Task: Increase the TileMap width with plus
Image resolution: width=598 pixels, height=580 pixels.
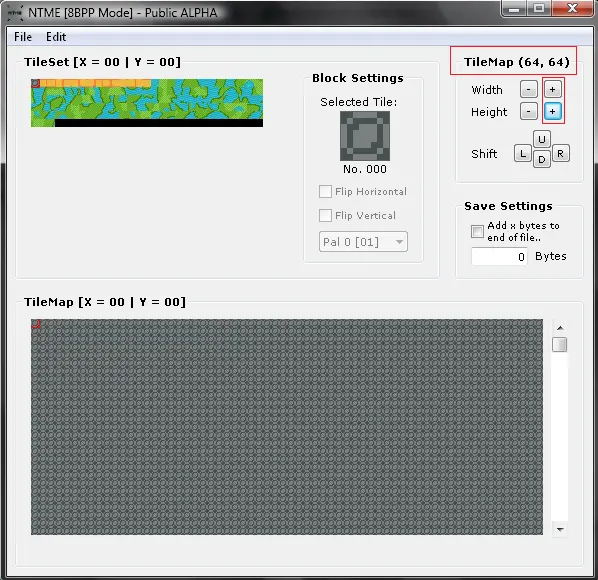Action: coord(552,90)
